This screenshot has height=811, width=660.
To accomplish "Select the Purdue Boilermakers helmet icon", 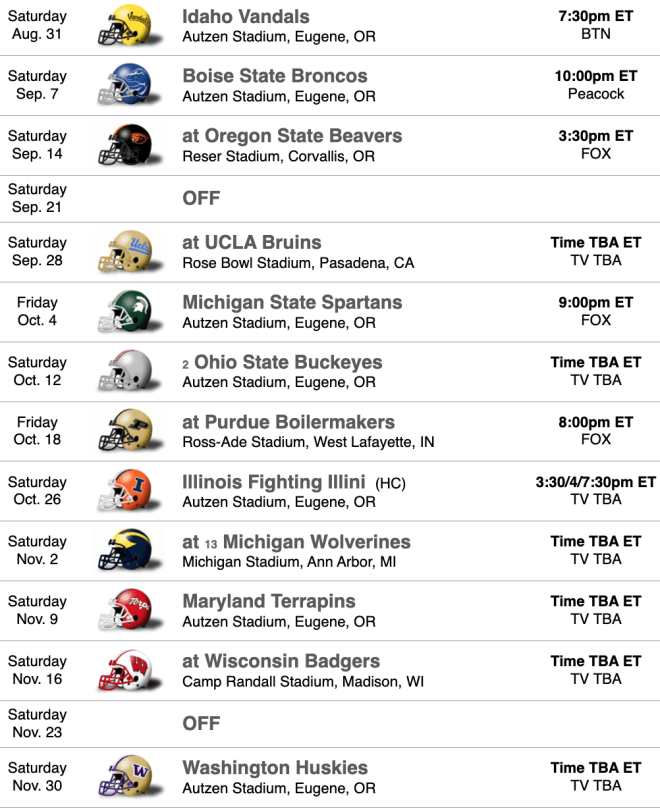I will click(130, 431).
